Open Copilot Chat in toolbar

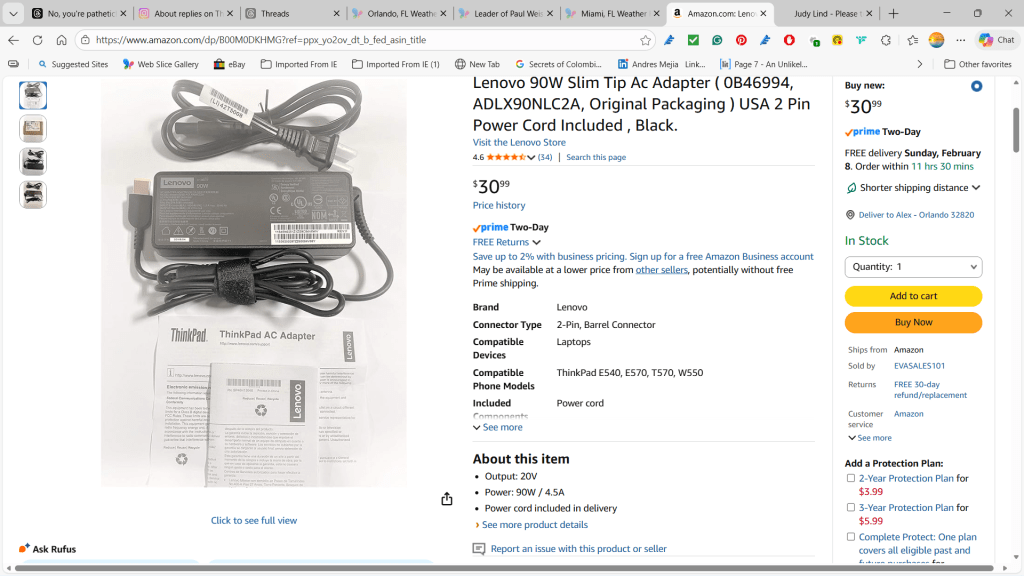point(997,40)
